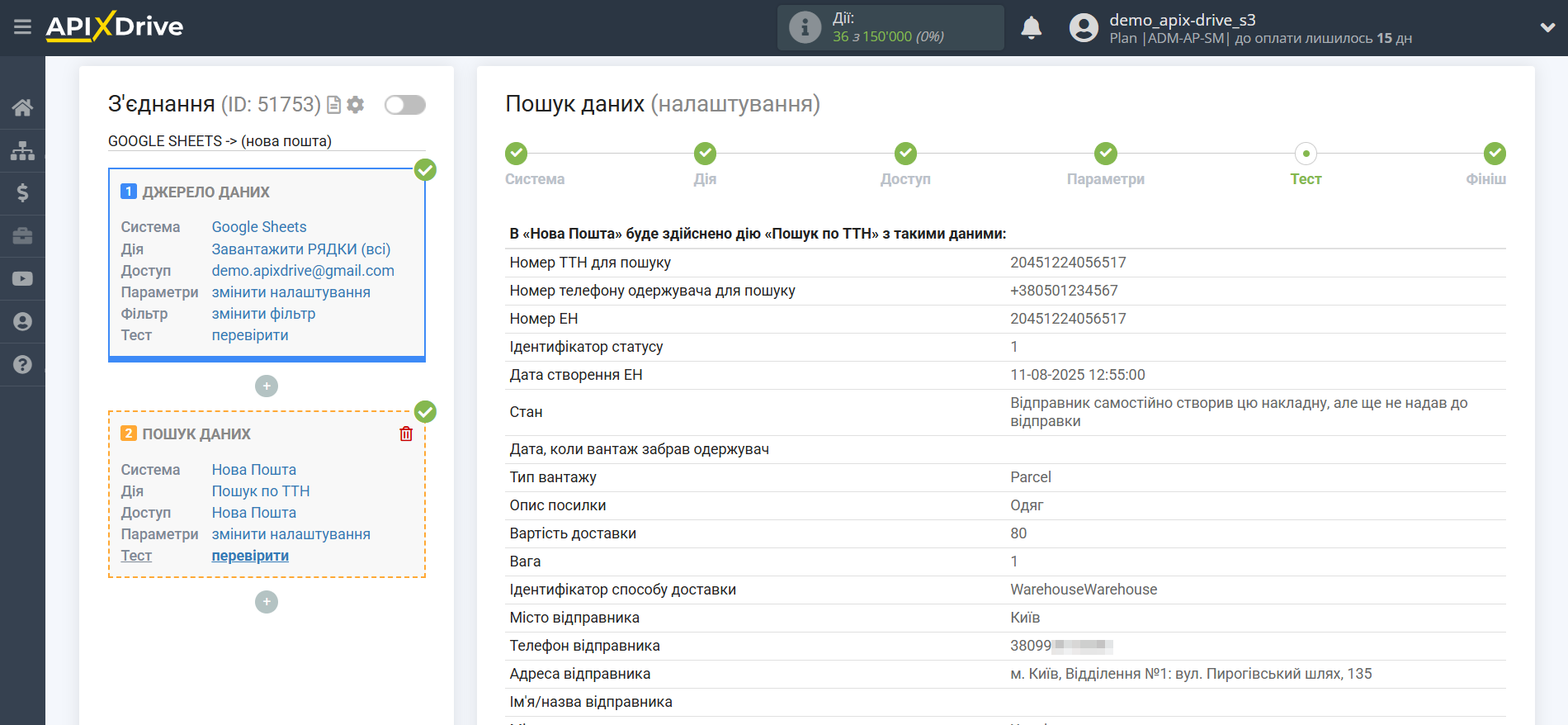Click the ДЖЕРЕЛО ДАНИХ block header

[206, 192]
